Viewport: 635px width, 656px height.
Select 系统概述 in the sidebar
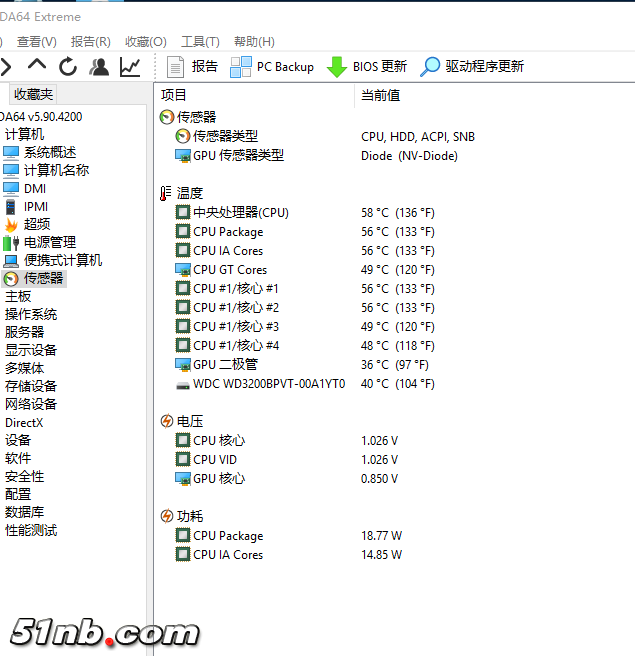coord(40,152)
